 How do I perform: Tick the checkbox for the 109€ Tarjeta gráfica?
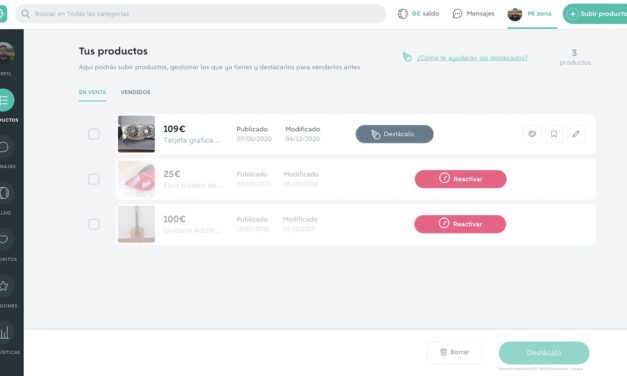(94, 134)
